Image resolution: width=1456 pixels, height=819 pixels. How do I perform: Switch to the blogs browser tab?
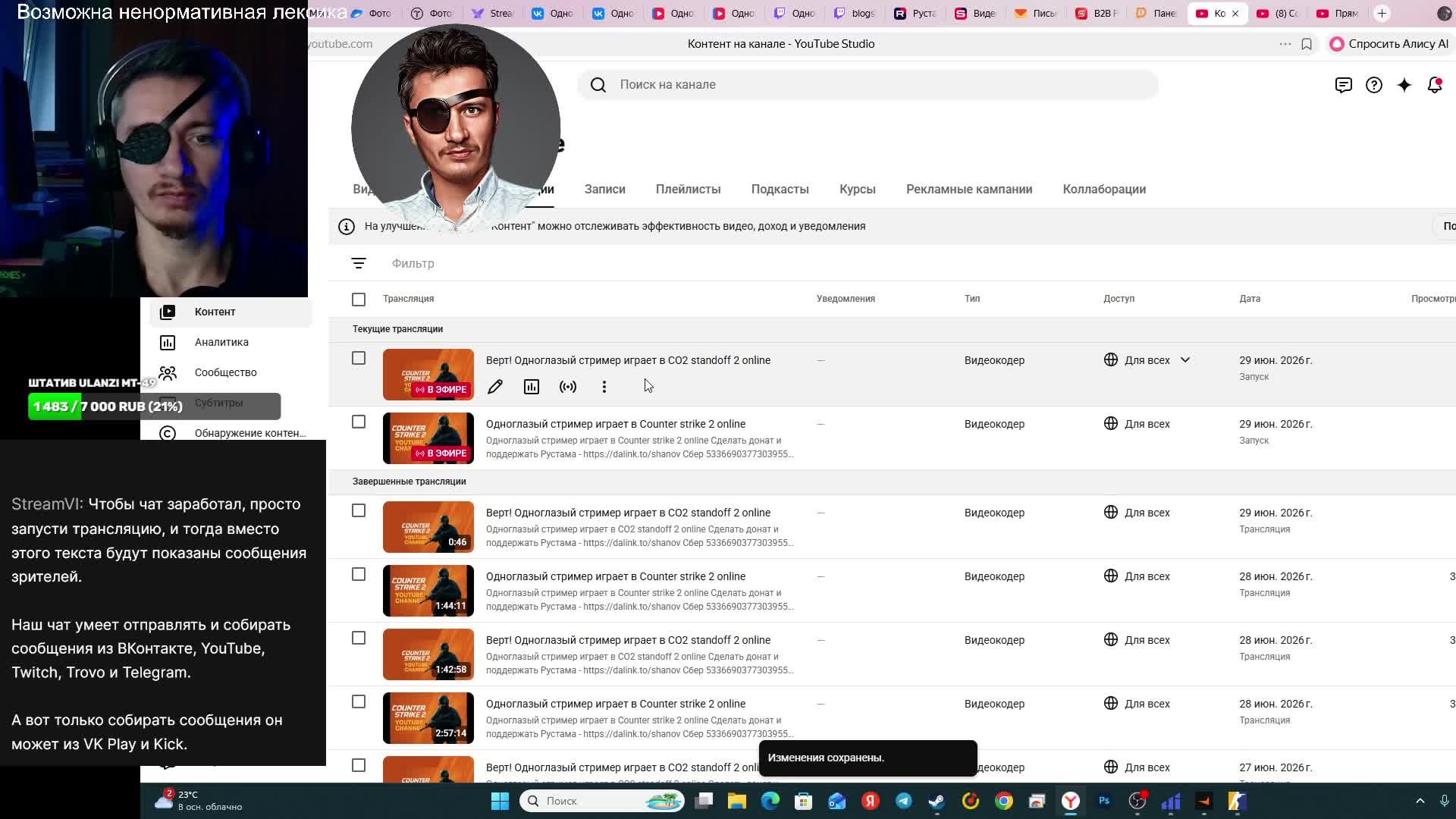(855, 13)
